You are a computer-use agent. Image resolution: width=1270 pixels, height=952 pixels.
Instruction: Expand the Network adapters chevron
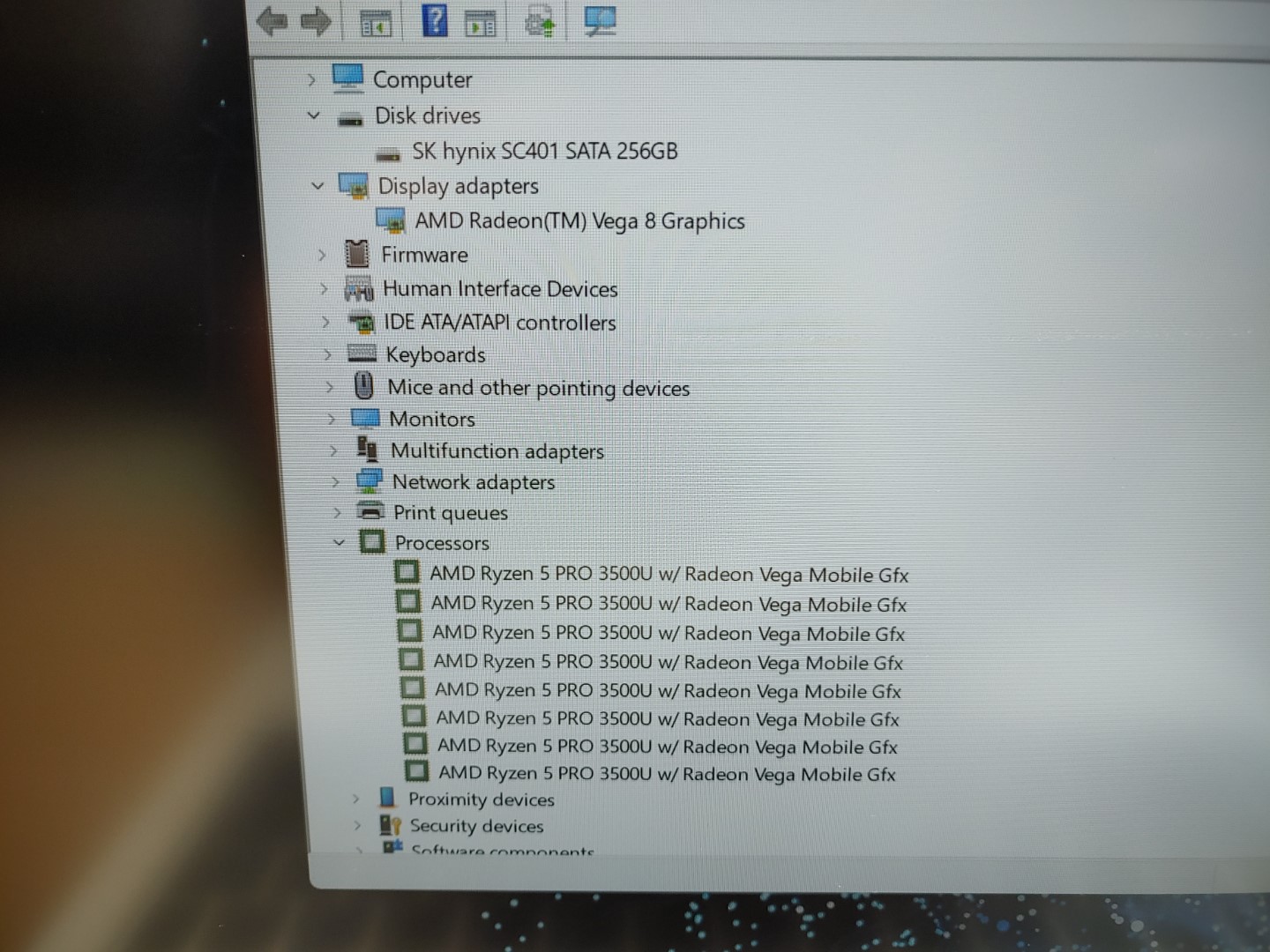click(x=335, y=482)
